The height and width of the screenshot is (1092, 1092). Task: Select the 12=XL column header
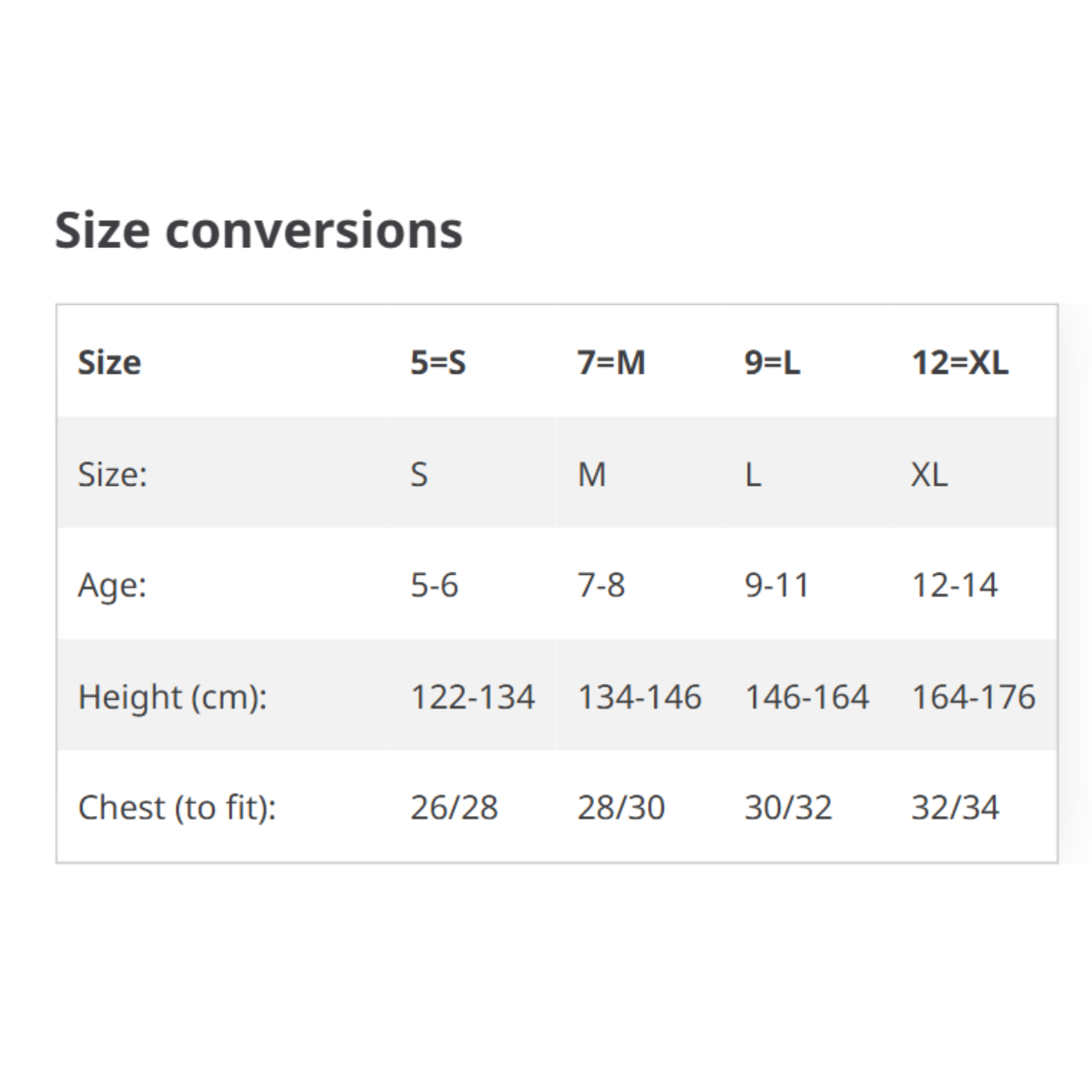click(959, 363)
